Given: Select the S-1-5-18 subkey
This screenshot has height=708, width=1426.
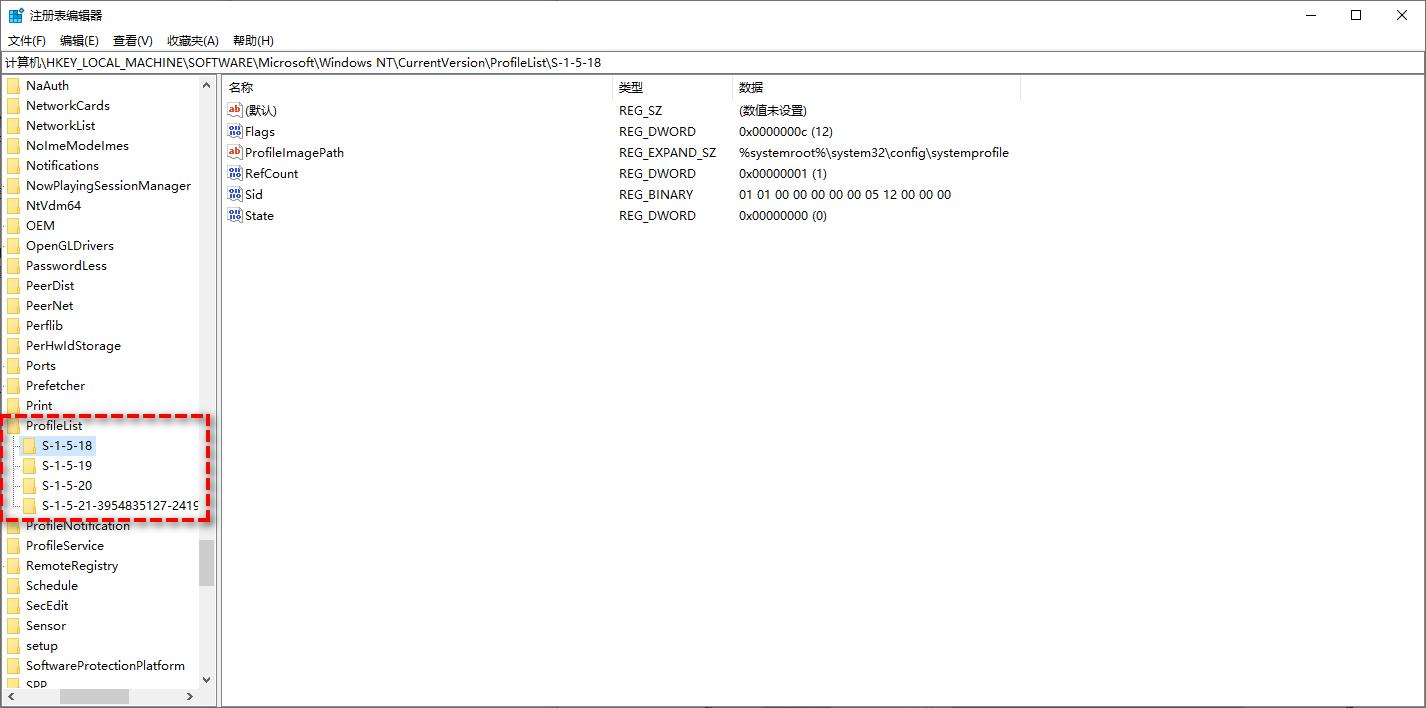Looking at the screenshot, I should coord(67,446).
